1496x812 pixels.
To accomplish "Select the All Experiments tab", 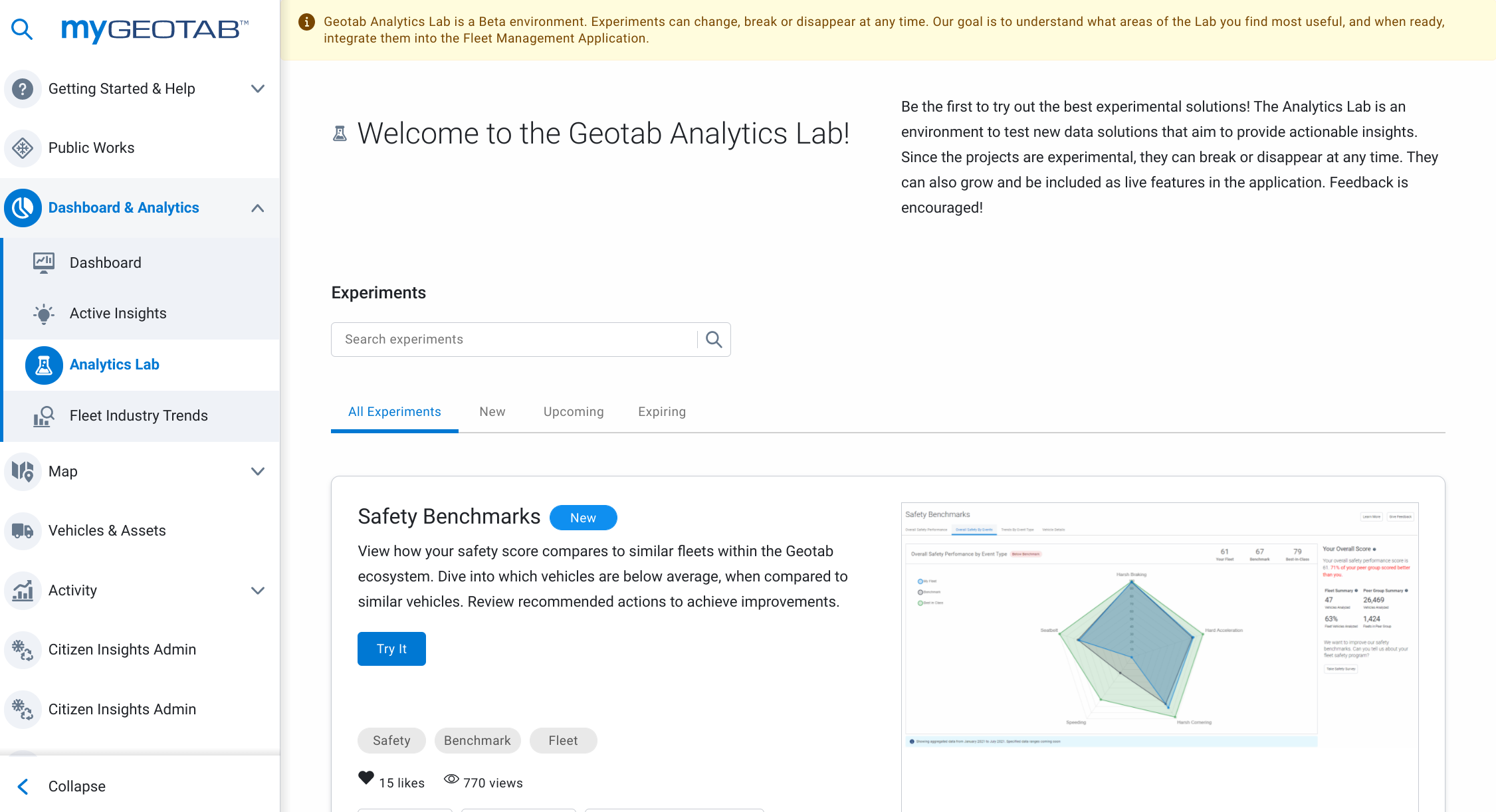I will coord(395,412).
